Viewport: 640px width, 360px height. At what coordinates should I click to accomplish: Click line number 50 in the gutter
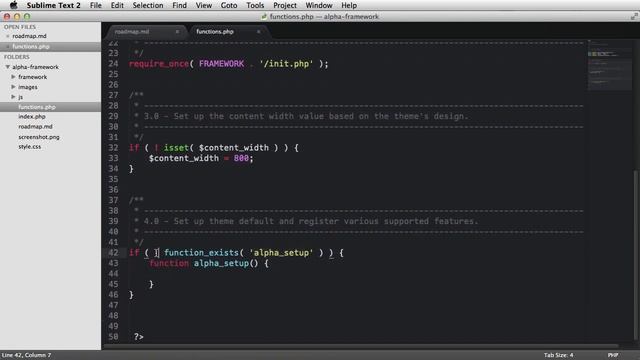click(113, 337)
